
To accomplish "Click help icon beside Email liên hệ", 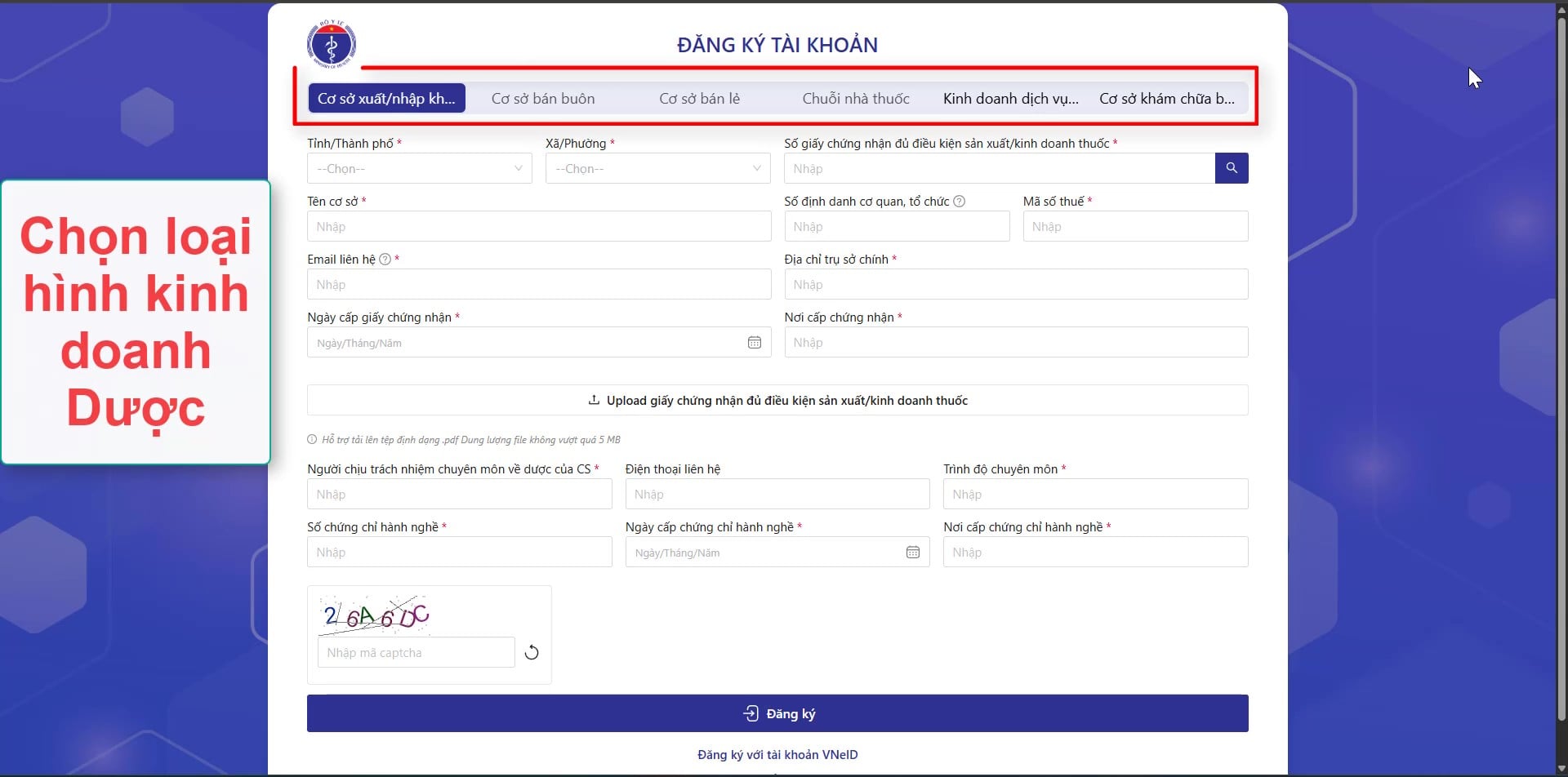I will 385,259.
